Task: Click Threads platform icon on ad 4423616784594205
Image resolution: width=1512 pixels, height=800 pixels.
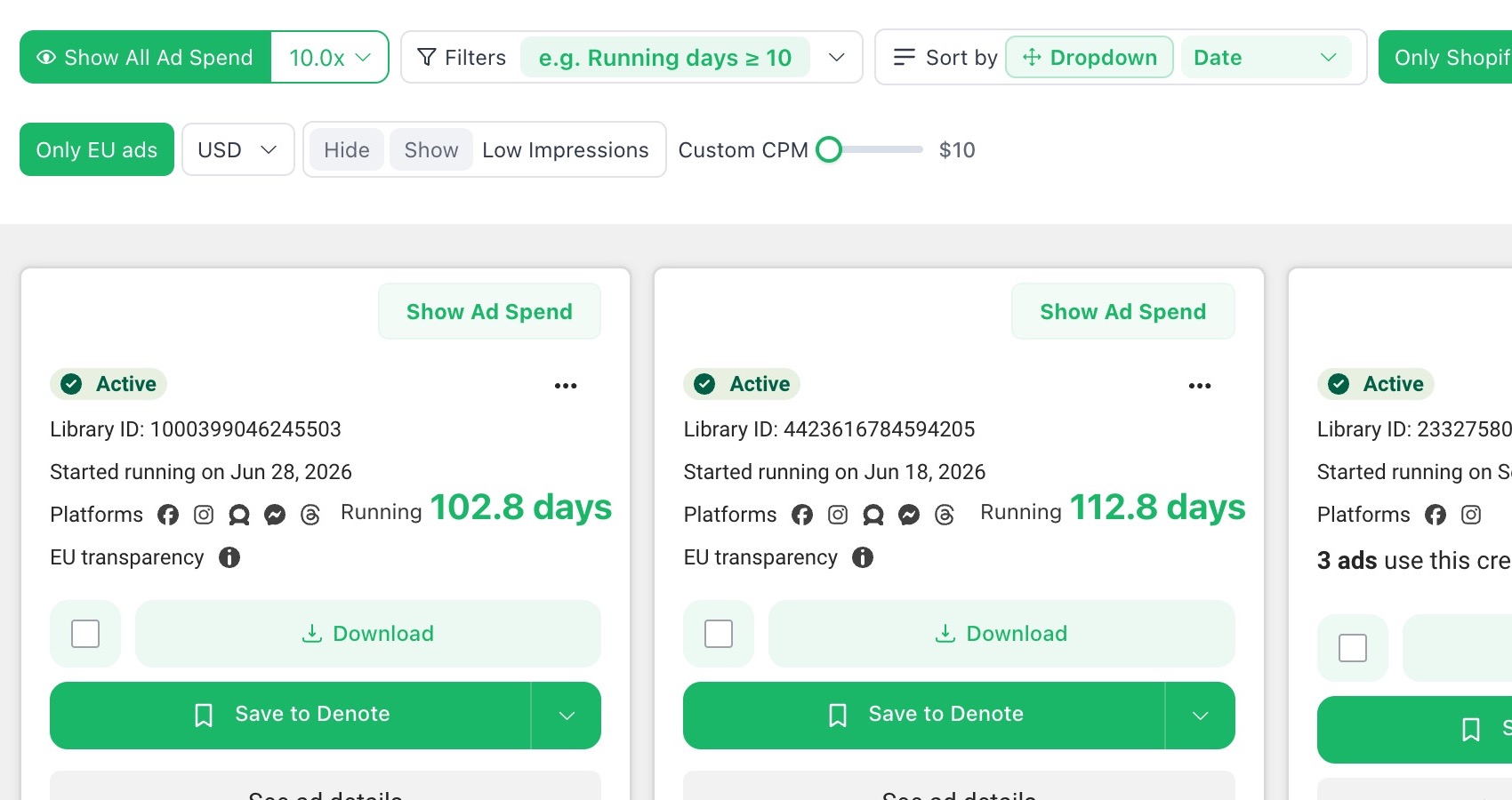Action: [x=945, y=515]
